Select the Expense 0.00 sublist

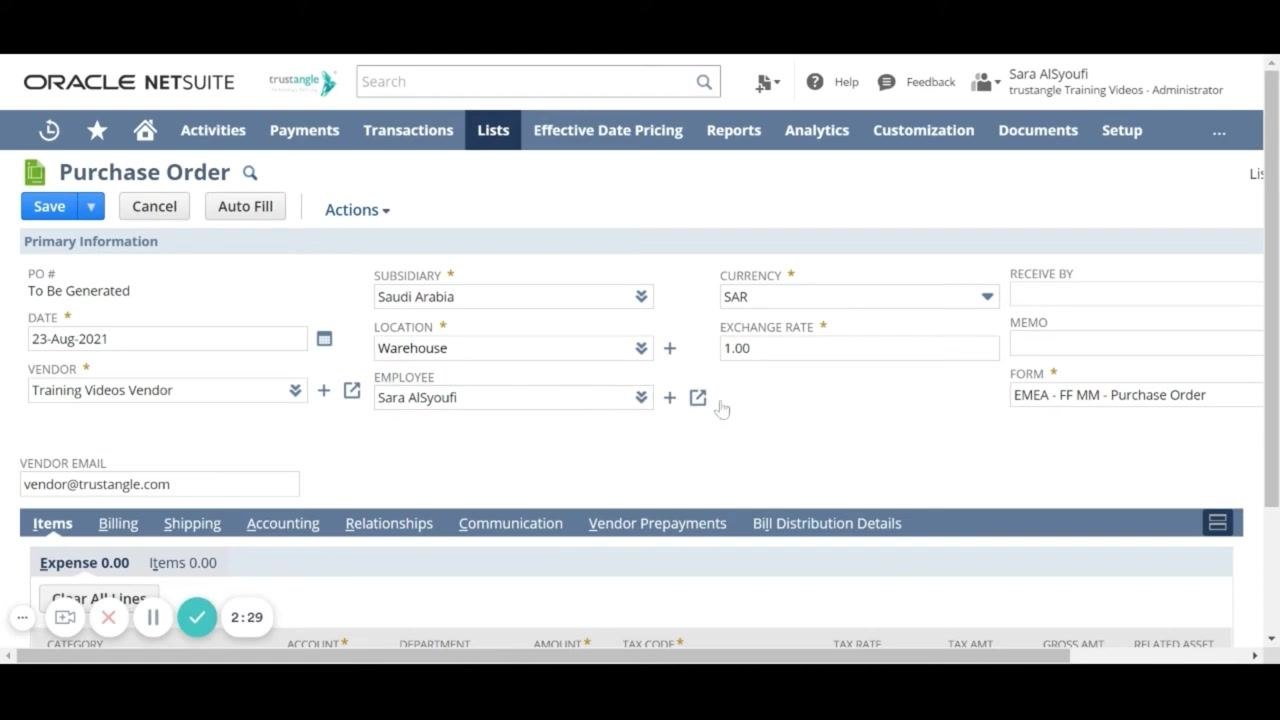click(84, 563)
